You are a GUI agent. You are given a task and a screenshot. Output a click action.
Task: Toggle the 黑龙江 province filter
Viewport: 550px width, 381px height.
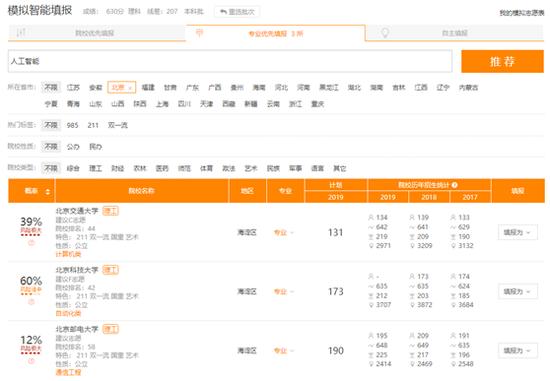(x=329, y=87)
